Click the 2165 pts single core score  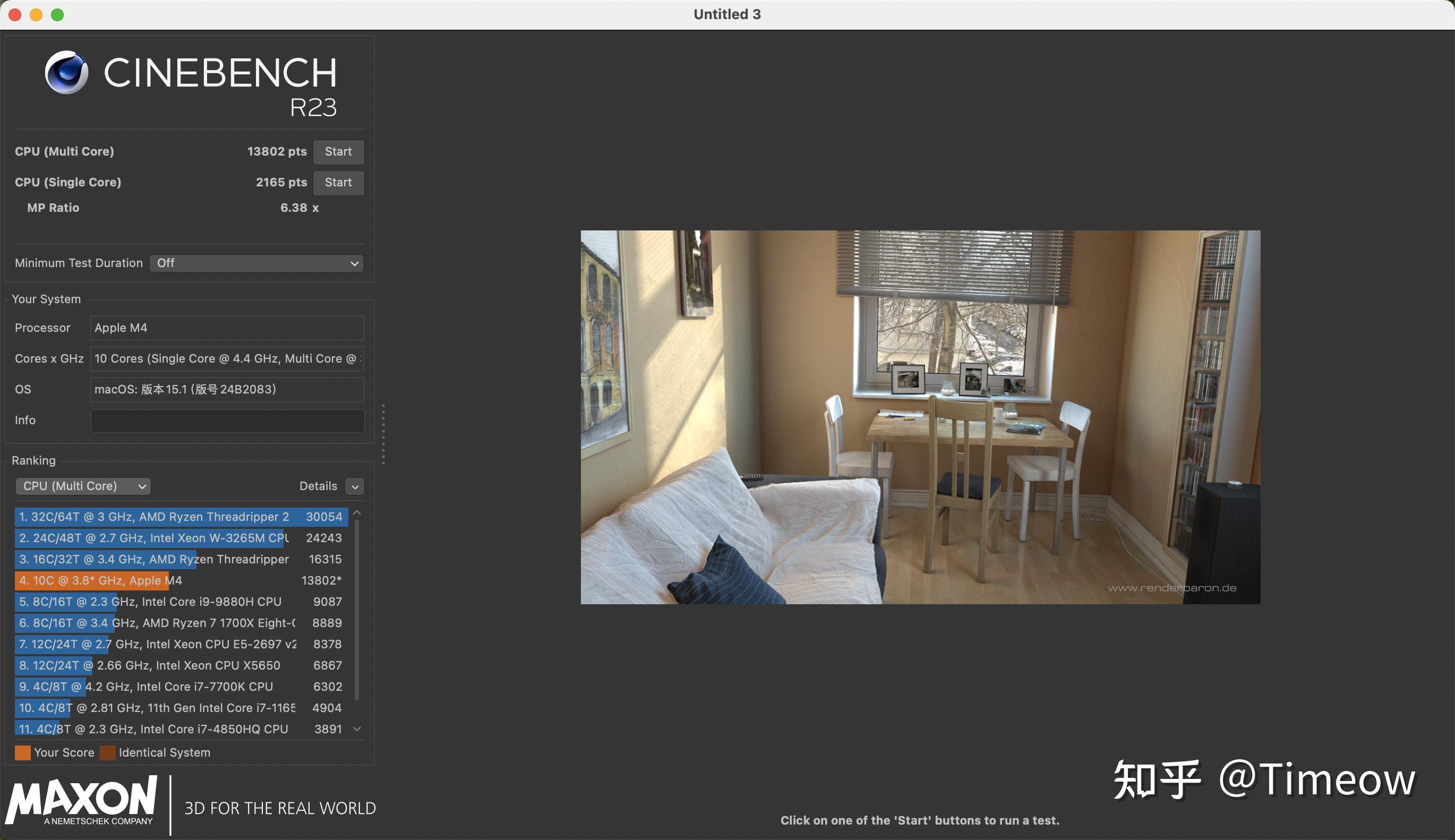281,182
